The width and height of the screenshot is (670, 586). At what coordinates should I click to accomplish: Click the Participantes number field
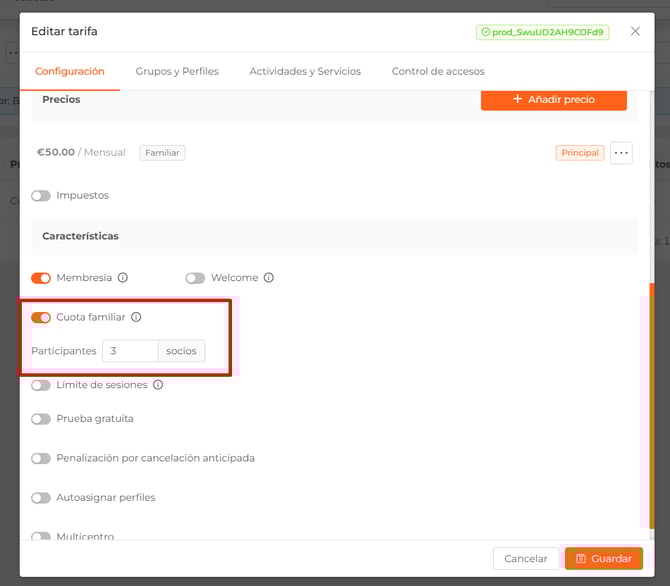pos(130,351)
